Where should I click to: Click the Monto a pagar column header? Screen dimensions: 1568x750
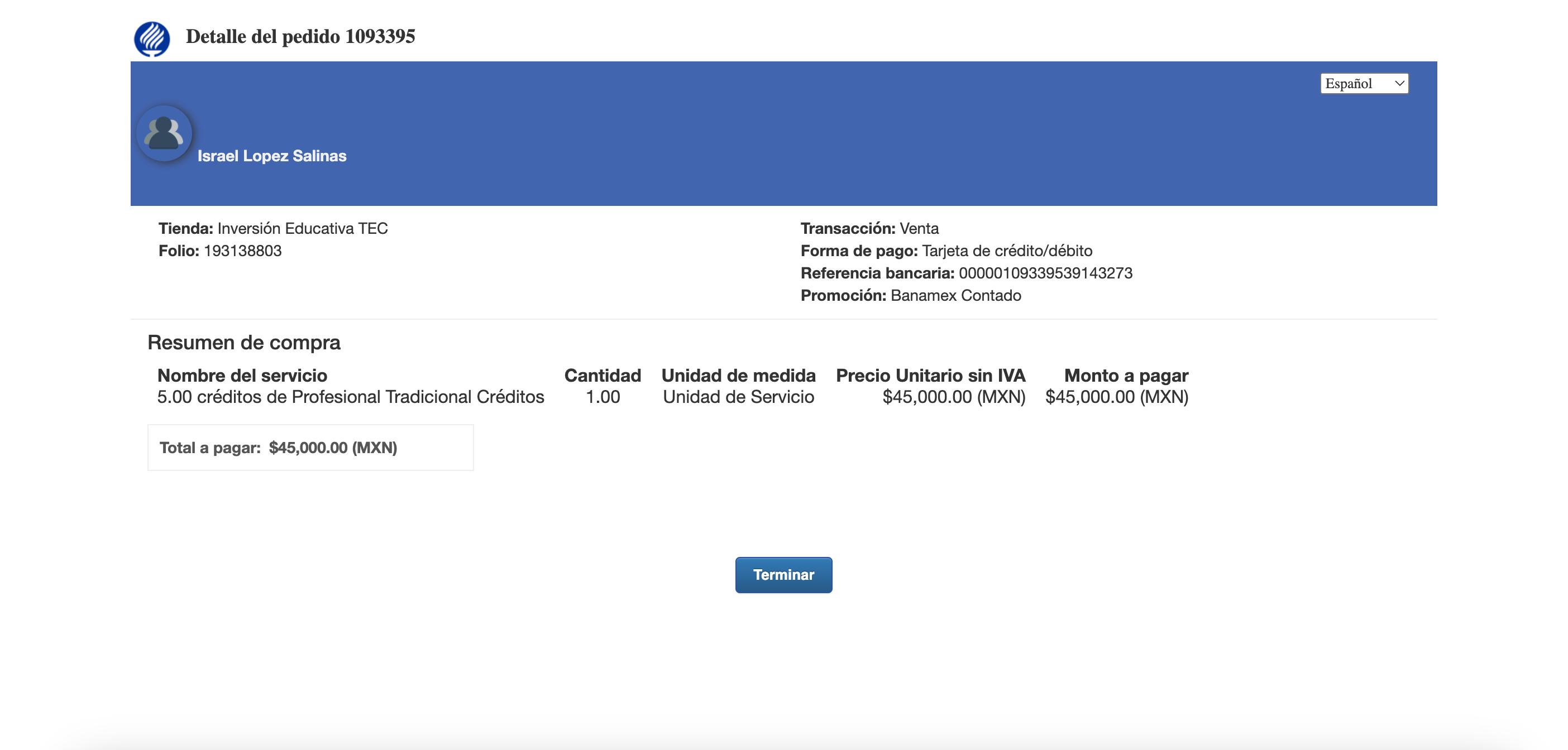pos(1126,376)
